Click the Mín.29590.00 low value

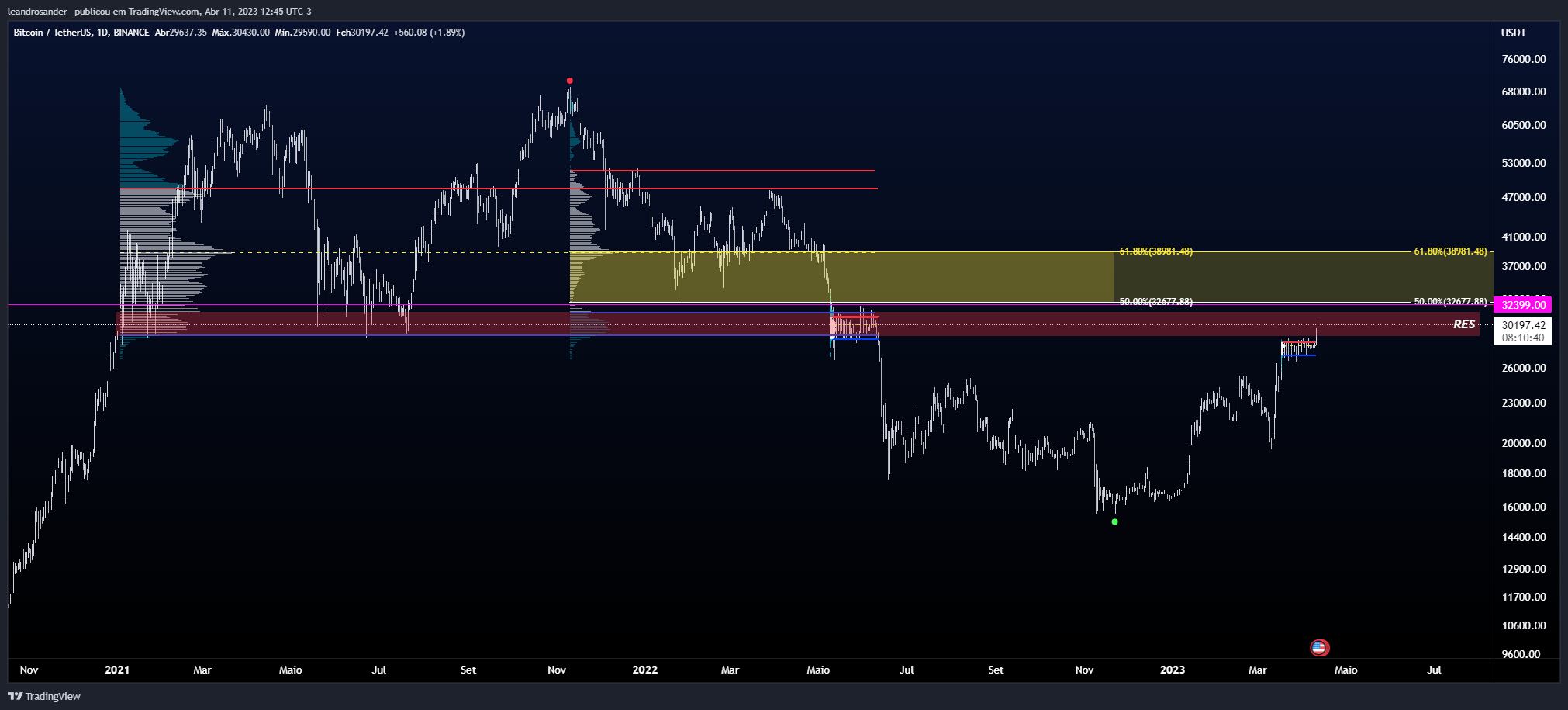[x=302, y=33]
